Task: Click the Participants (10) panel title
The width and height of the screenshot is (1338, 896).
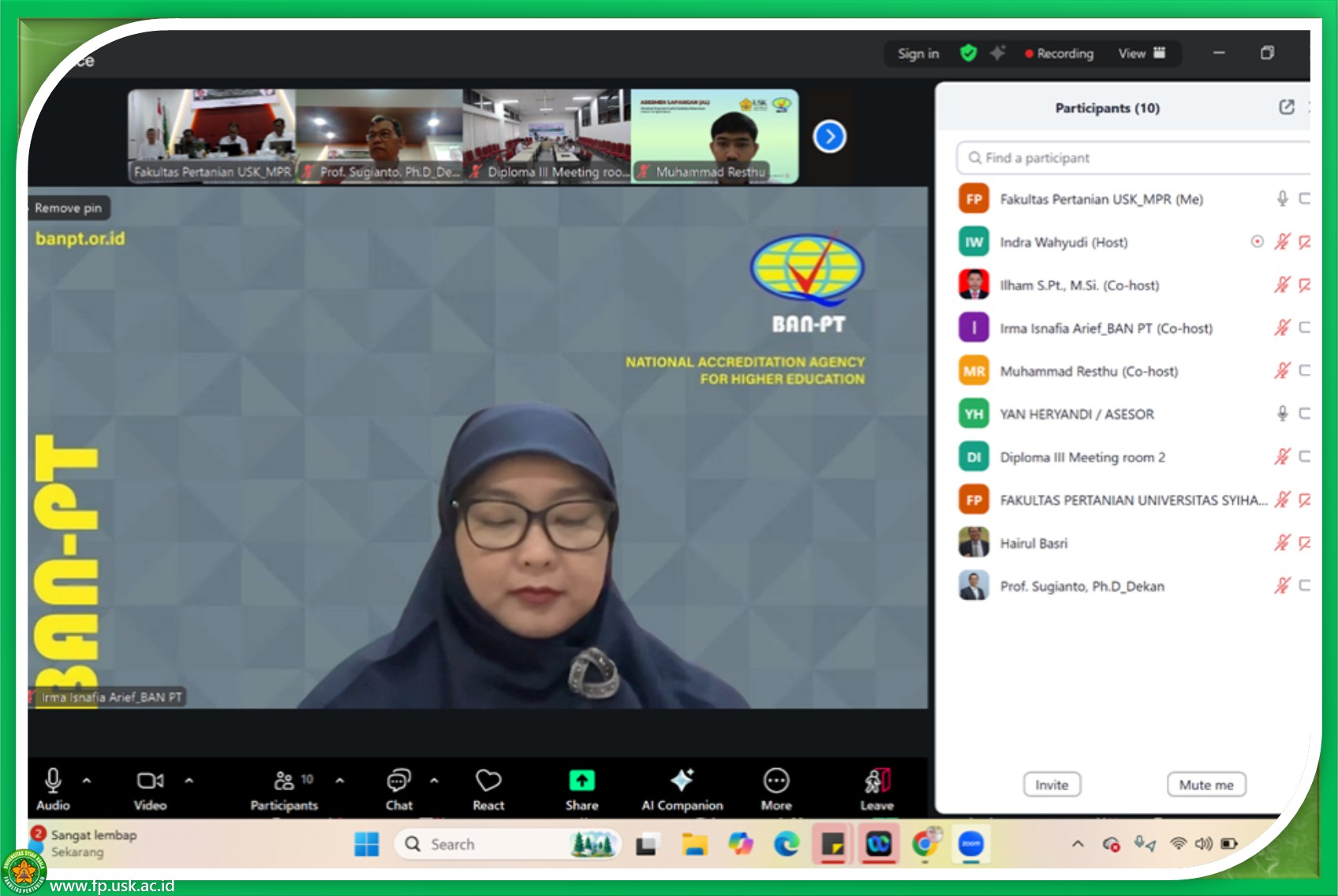Action: [x=1108, y=108]
